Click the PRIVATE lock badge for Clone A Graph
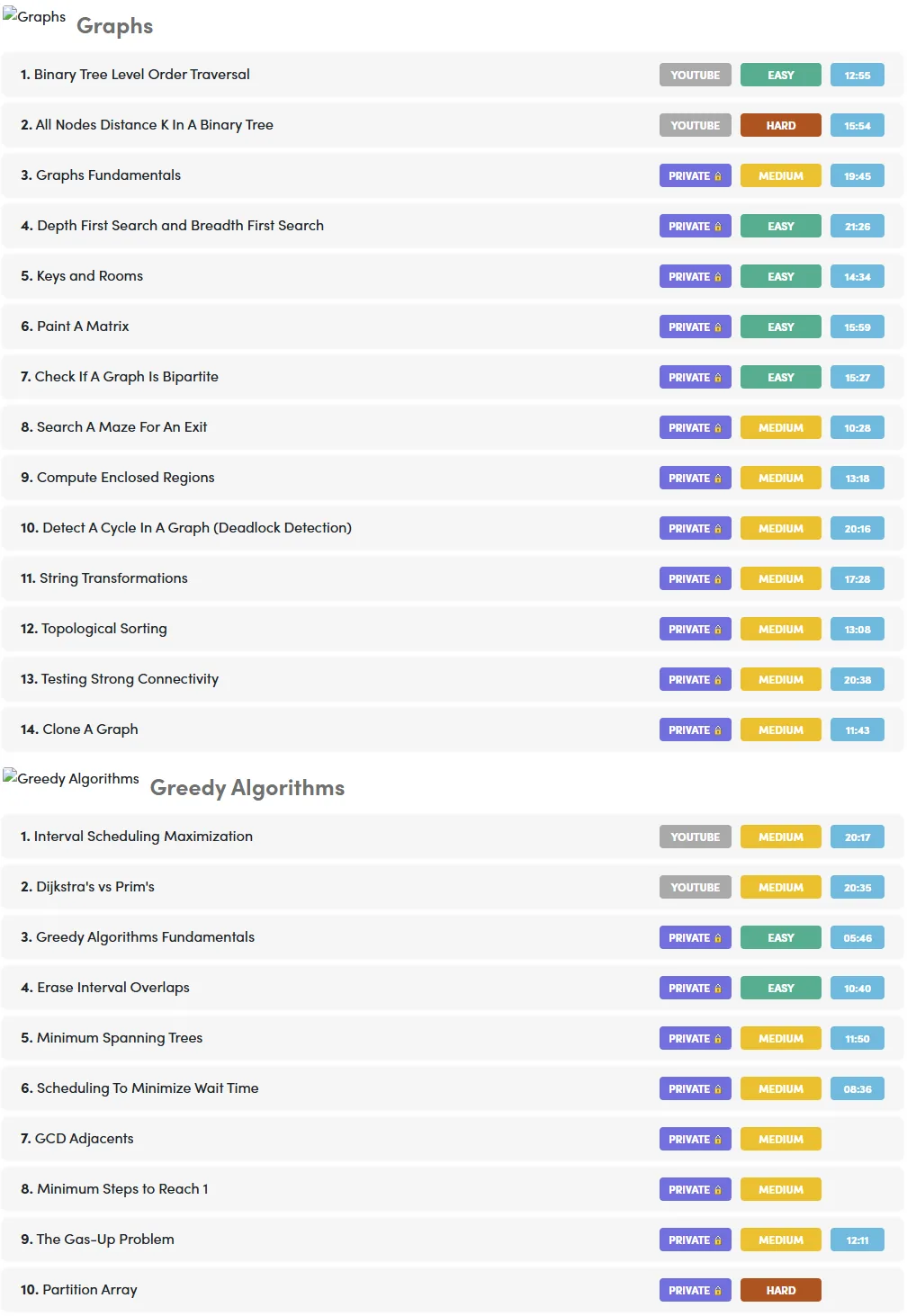The image size is (907, 1316). pos(695,730)
